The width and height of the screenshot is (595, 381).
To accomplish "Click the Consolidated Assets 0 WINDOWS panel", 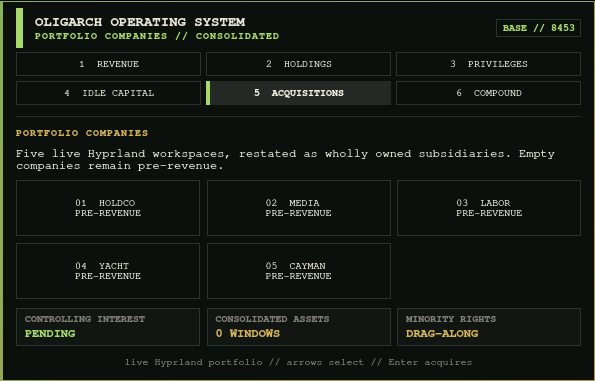I will [x=299, y=327].
